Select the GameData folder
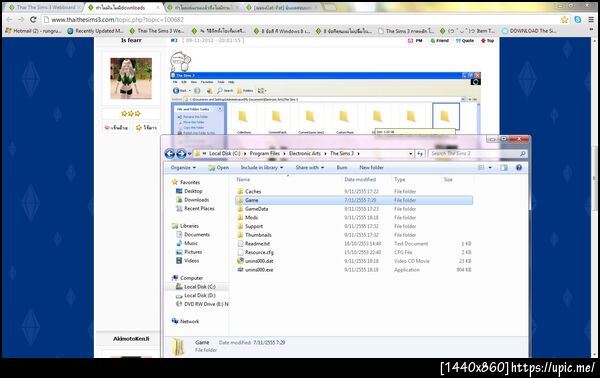The height and width of the screenshot is (378, 600). pyautogui.click(x=256, y=209)
